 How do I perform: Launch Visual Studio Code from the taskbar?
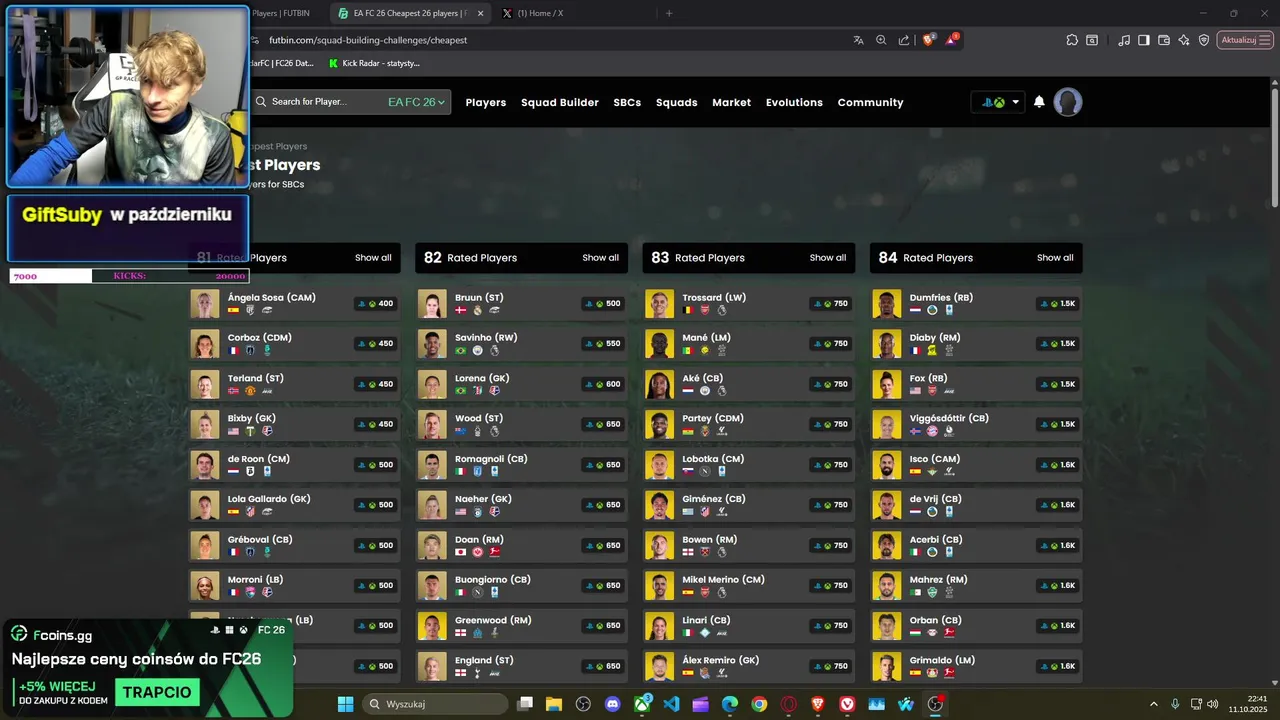[x=671, y=704]
